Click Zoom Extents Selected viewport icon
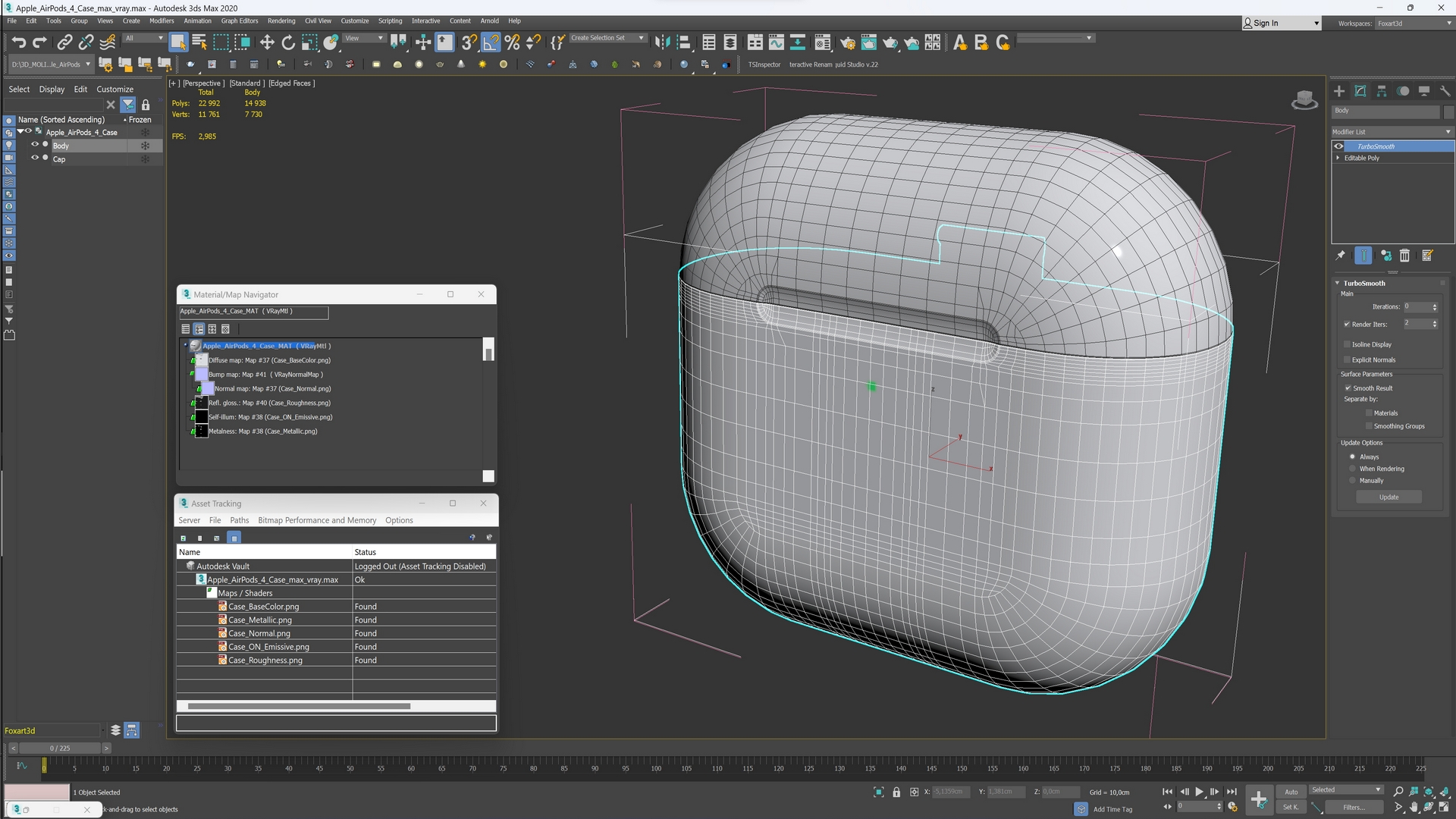1456x819 pixels. pos(1429,792)
